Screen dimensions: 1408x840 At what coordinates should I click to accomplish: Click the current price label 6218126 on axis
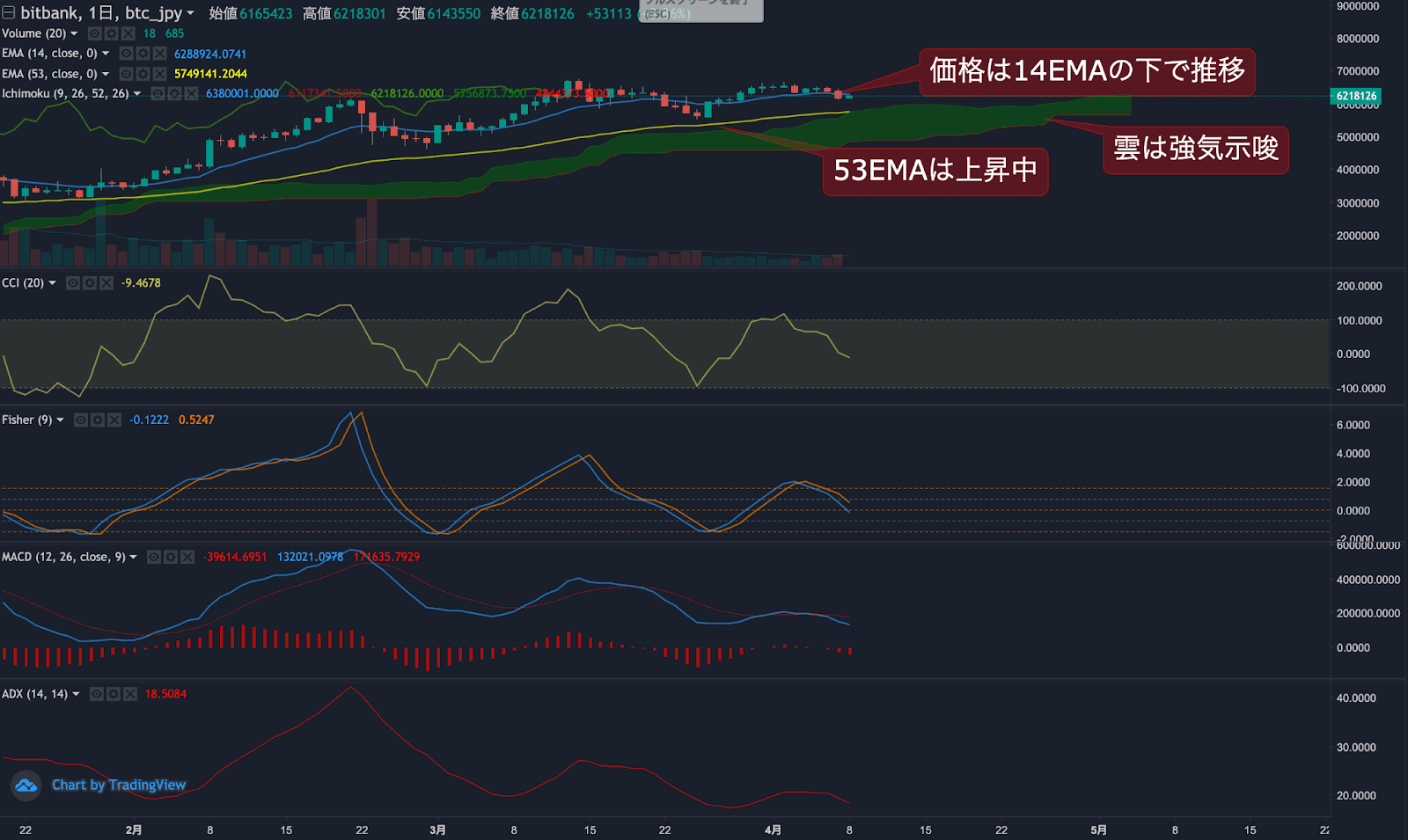[x=1356, y=96]
